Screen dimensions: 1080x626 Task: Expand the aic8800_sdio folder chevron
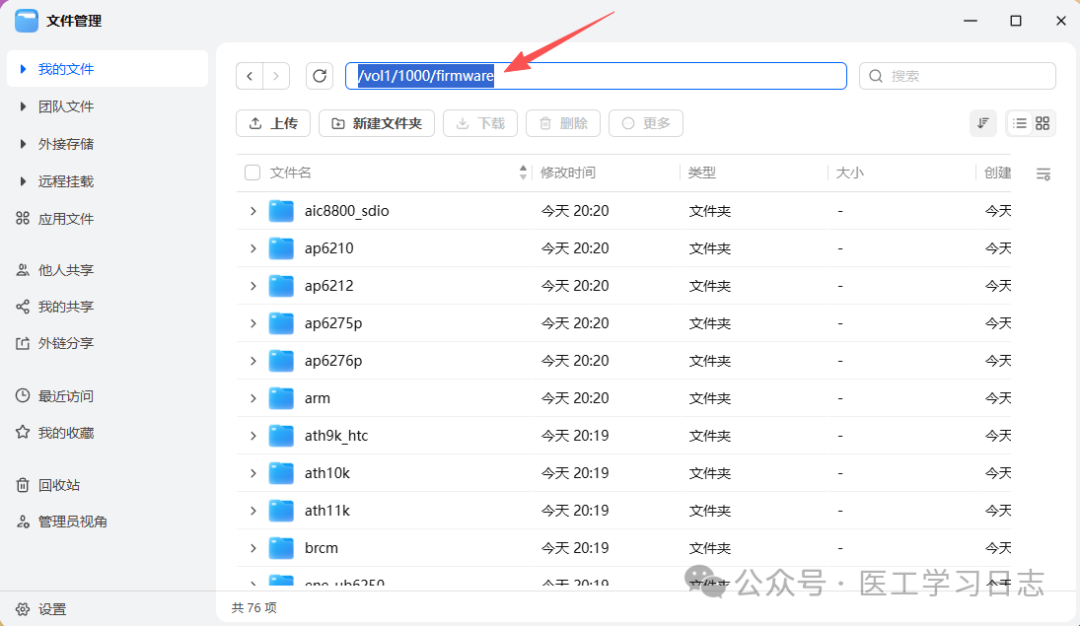coord(253,211)
